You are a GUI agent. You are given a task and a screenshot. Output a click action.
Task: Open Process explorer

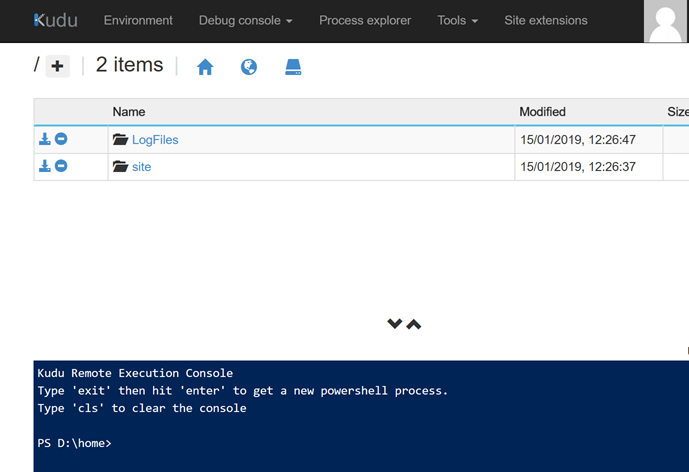pyautogui.click(x=365, y=20)
